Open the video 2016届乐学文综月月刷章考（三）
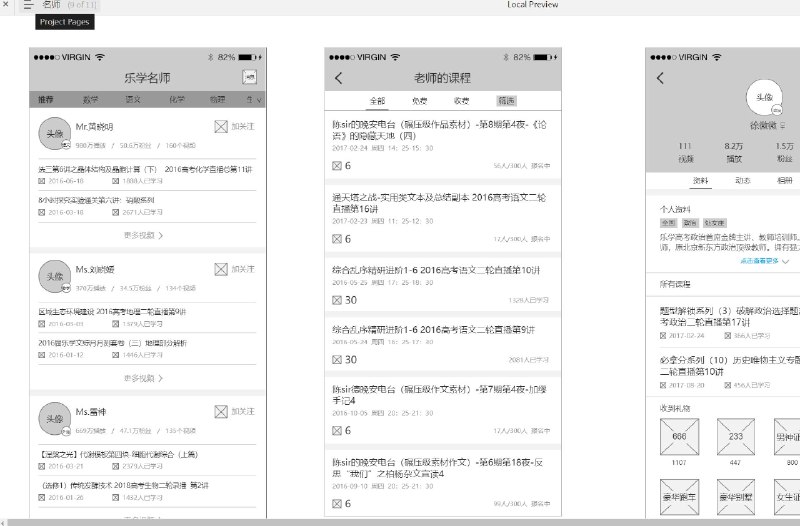800x526 pixels. click(112, 343)
